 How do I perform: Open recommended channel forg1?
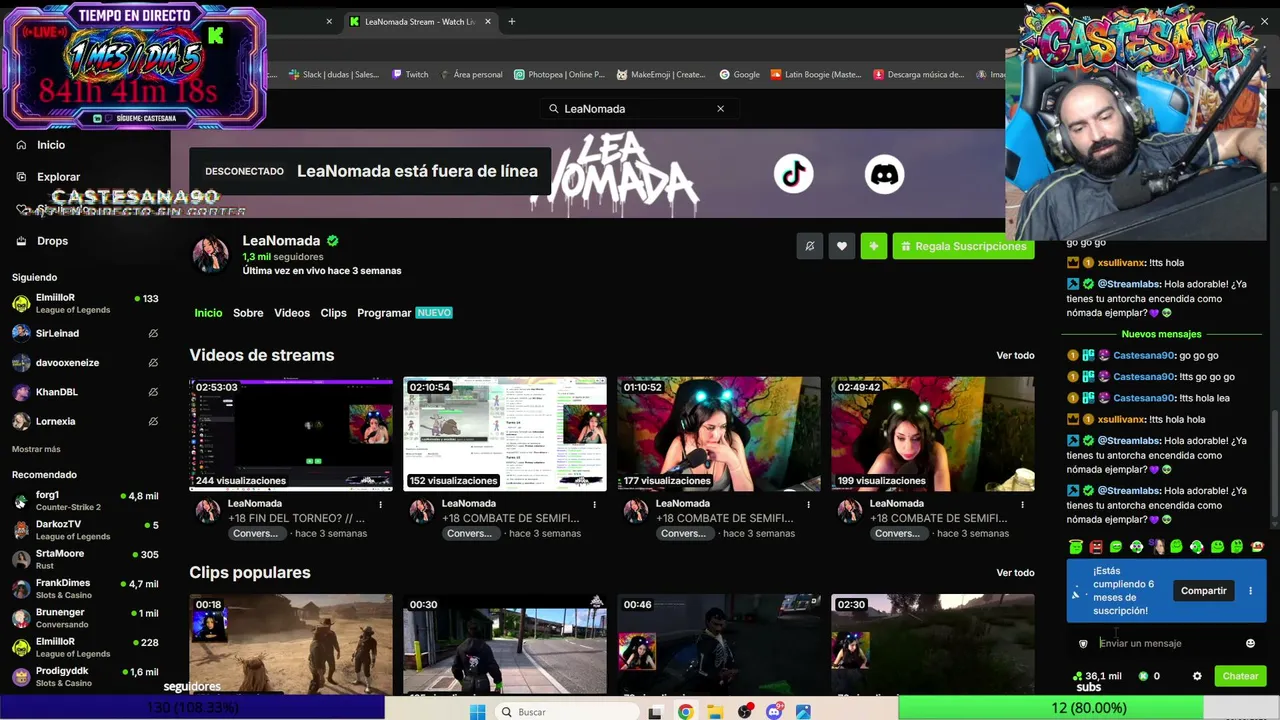click(85, 500)
